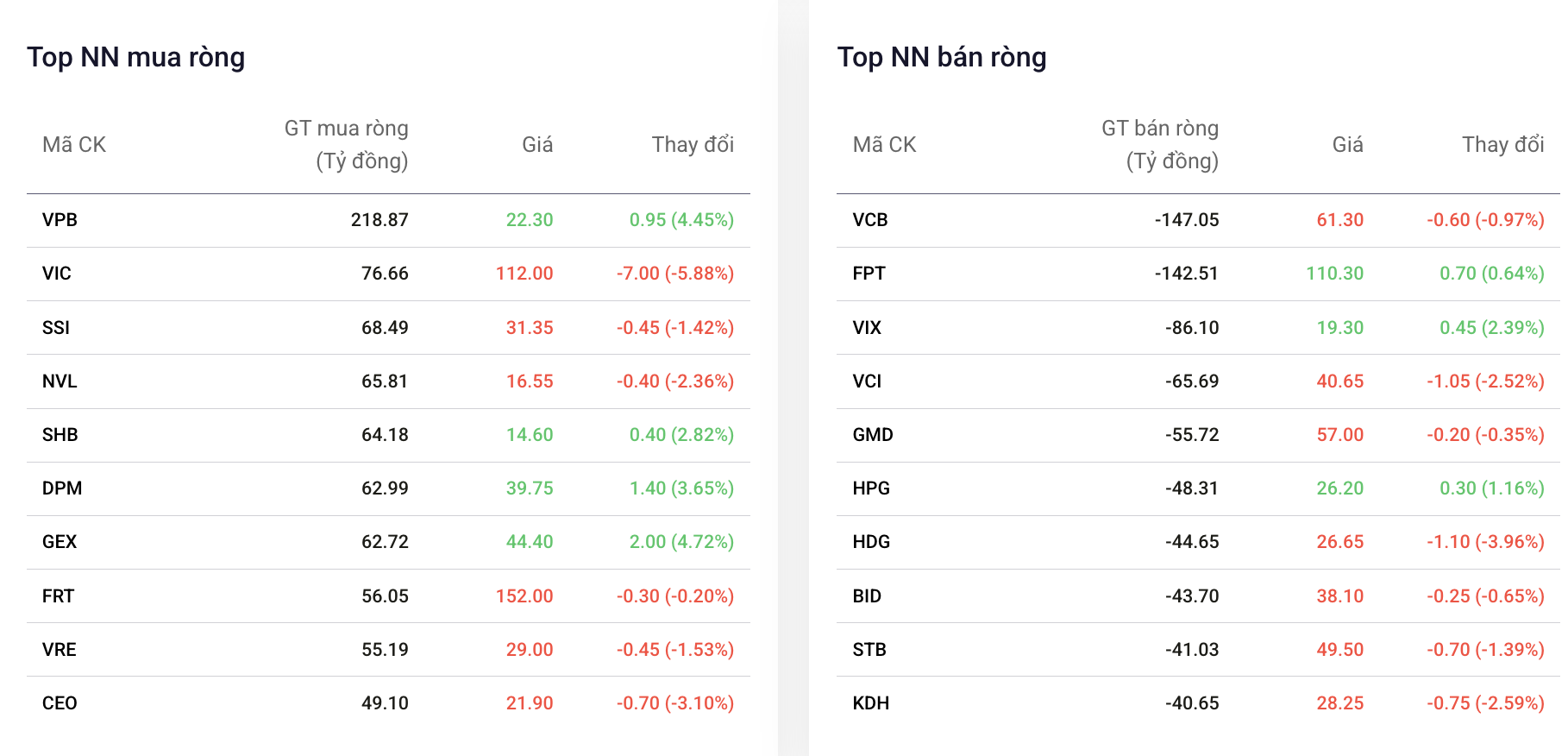The image size is (1568, 756).
Task: Click VRE net buy value 55.19
Action: 385,650
